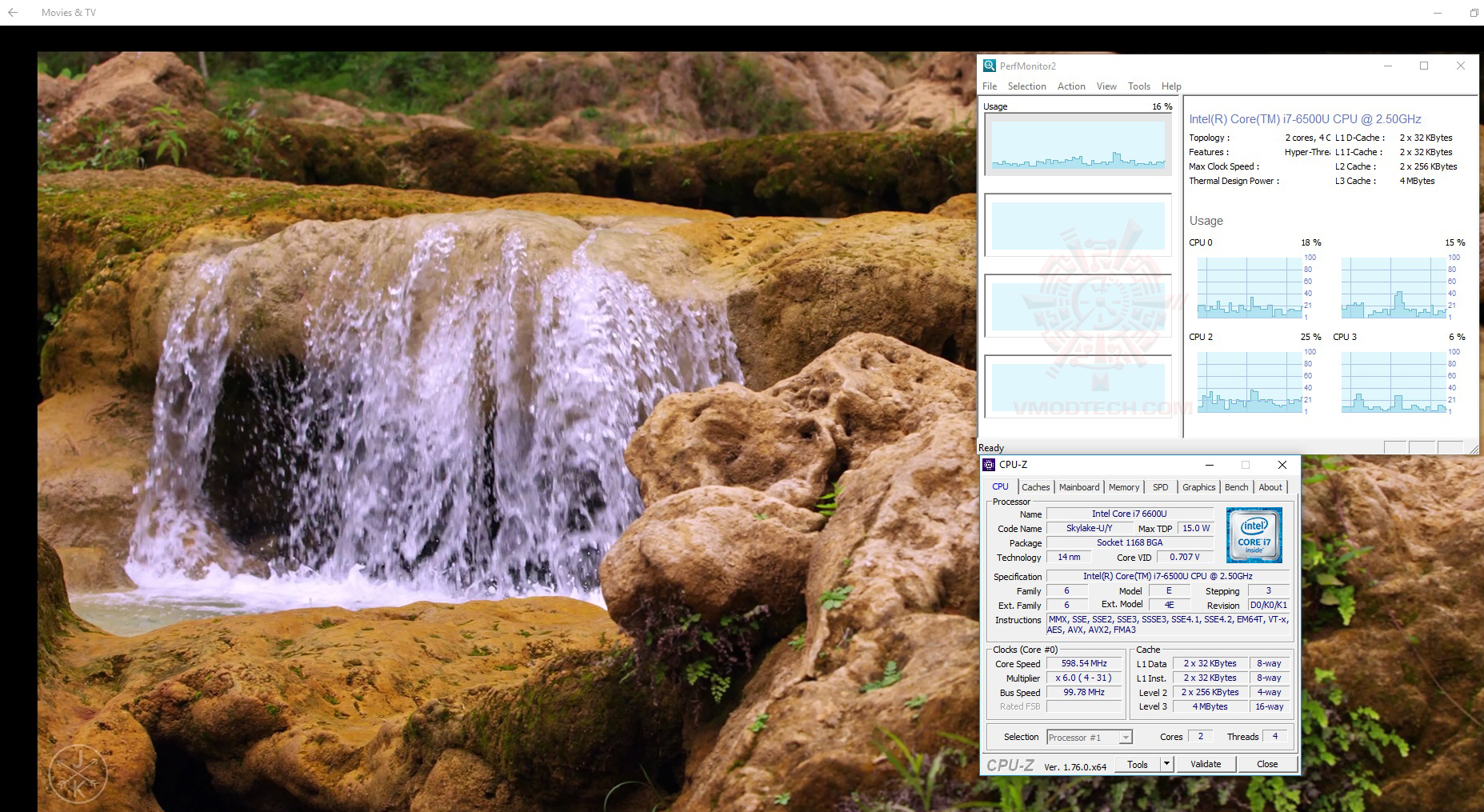Image resolution: width=1484 pixels, height=812 pixels.
Task: Click the PerfMonitor2 title bar app icon
Action: point(990,66)
